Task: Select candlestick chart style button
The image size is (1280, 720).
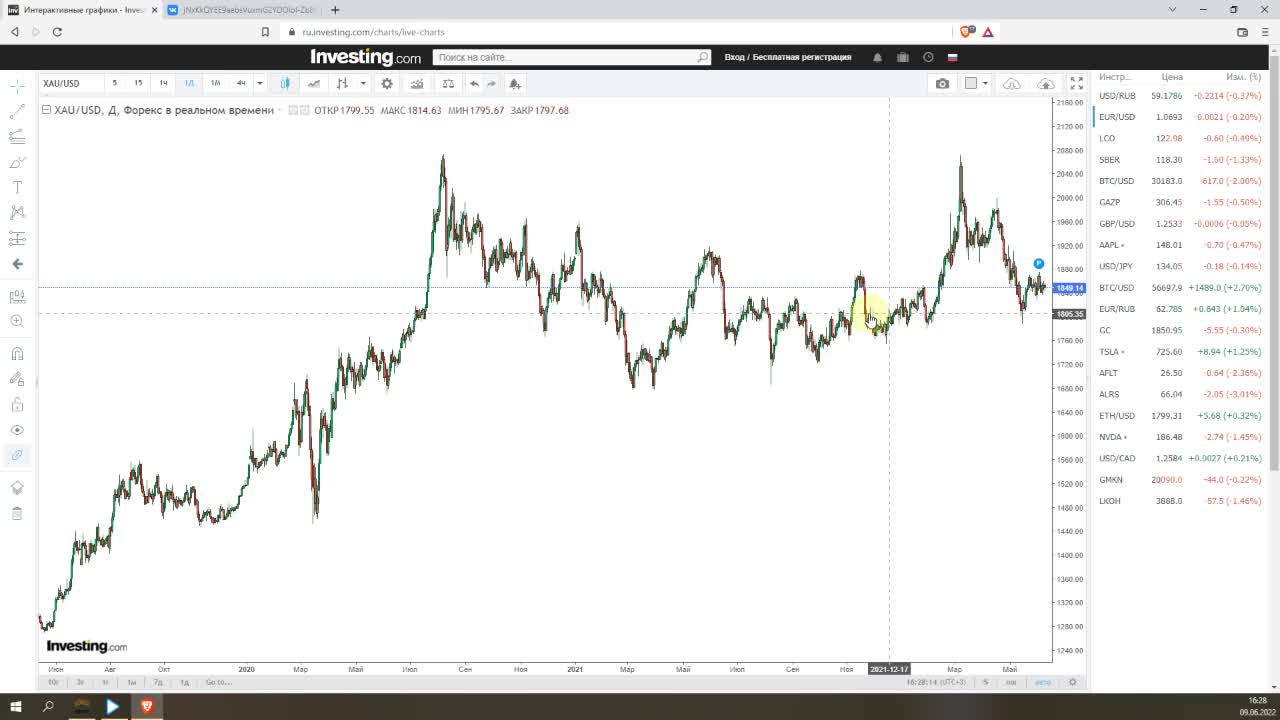Action: pyautogui.click(x=286, y=83)
